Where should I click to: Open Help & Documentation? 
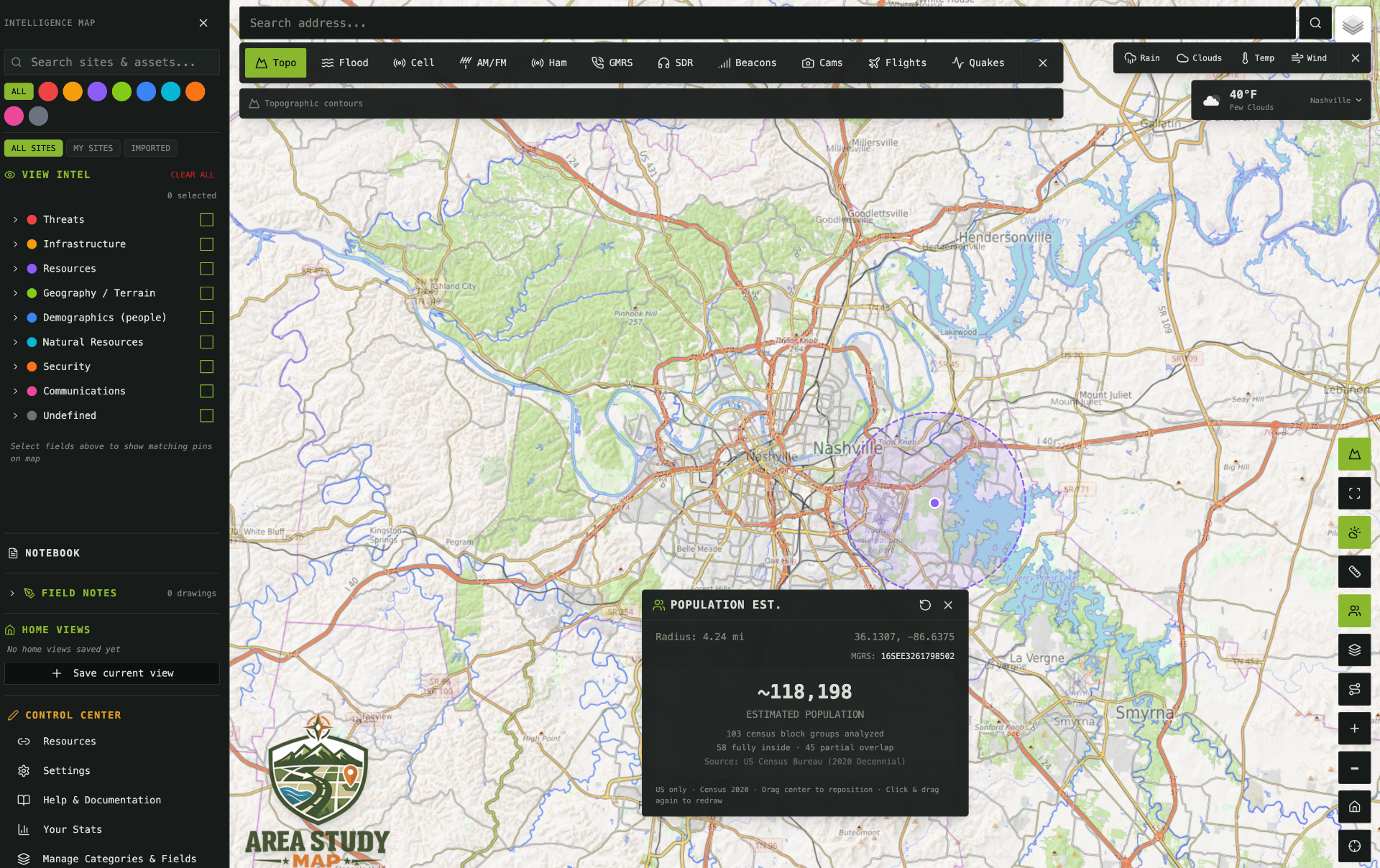[x=101, y=800]
